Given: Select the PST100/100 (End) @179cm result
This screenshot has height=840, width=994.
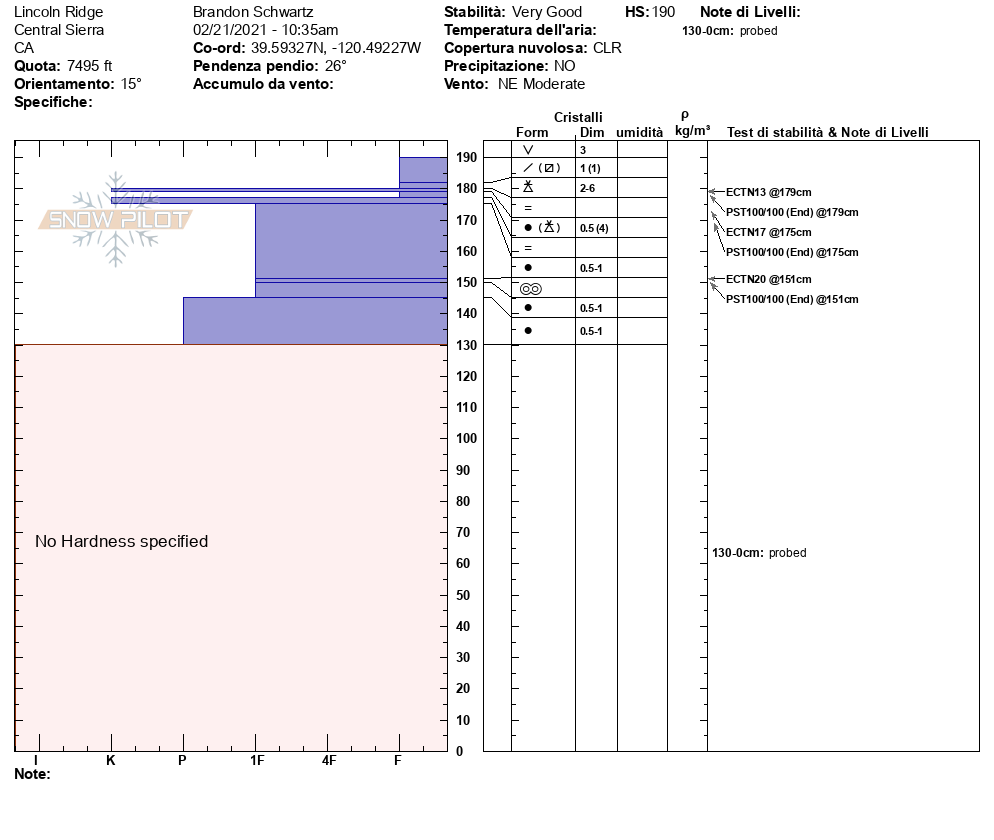Looking at the screenshot, I should pos(791,212).
